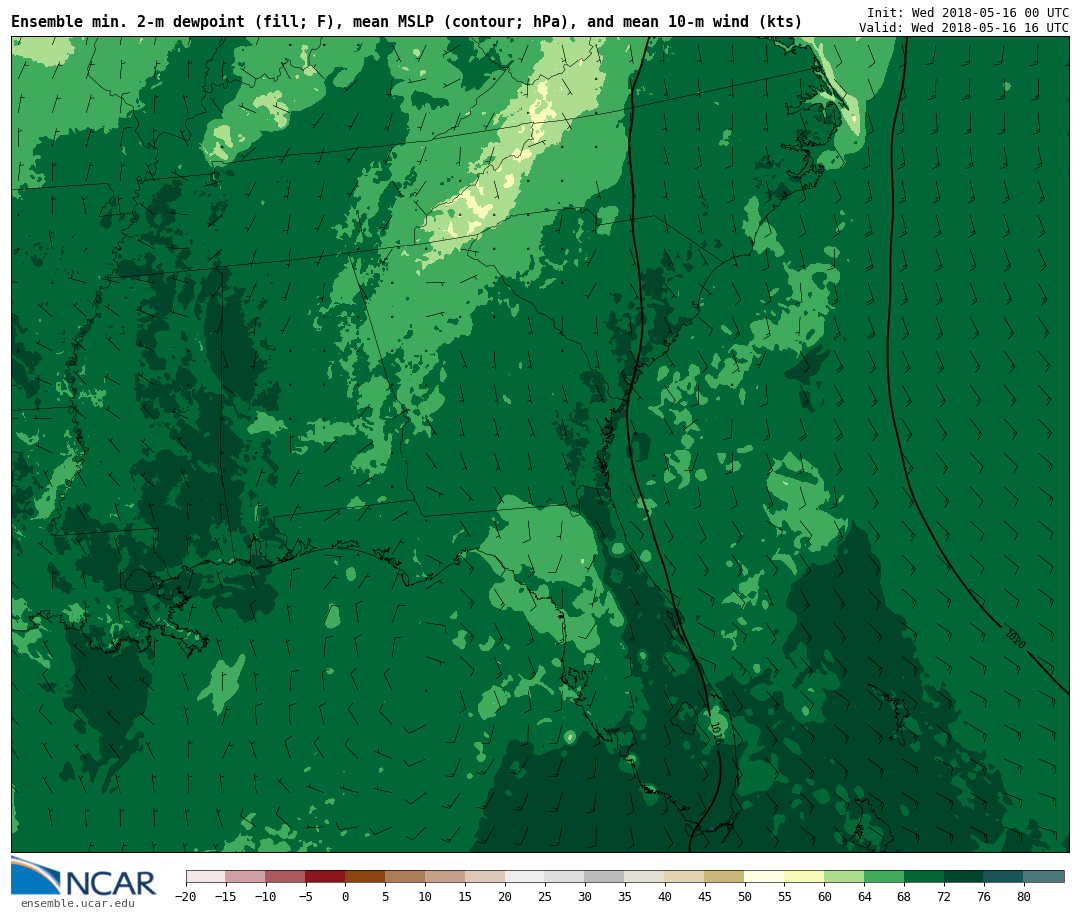Choose the pale yellow 50 to 55 swatch
Screen dimensions: 1080x915
click(x=764, y=877)
